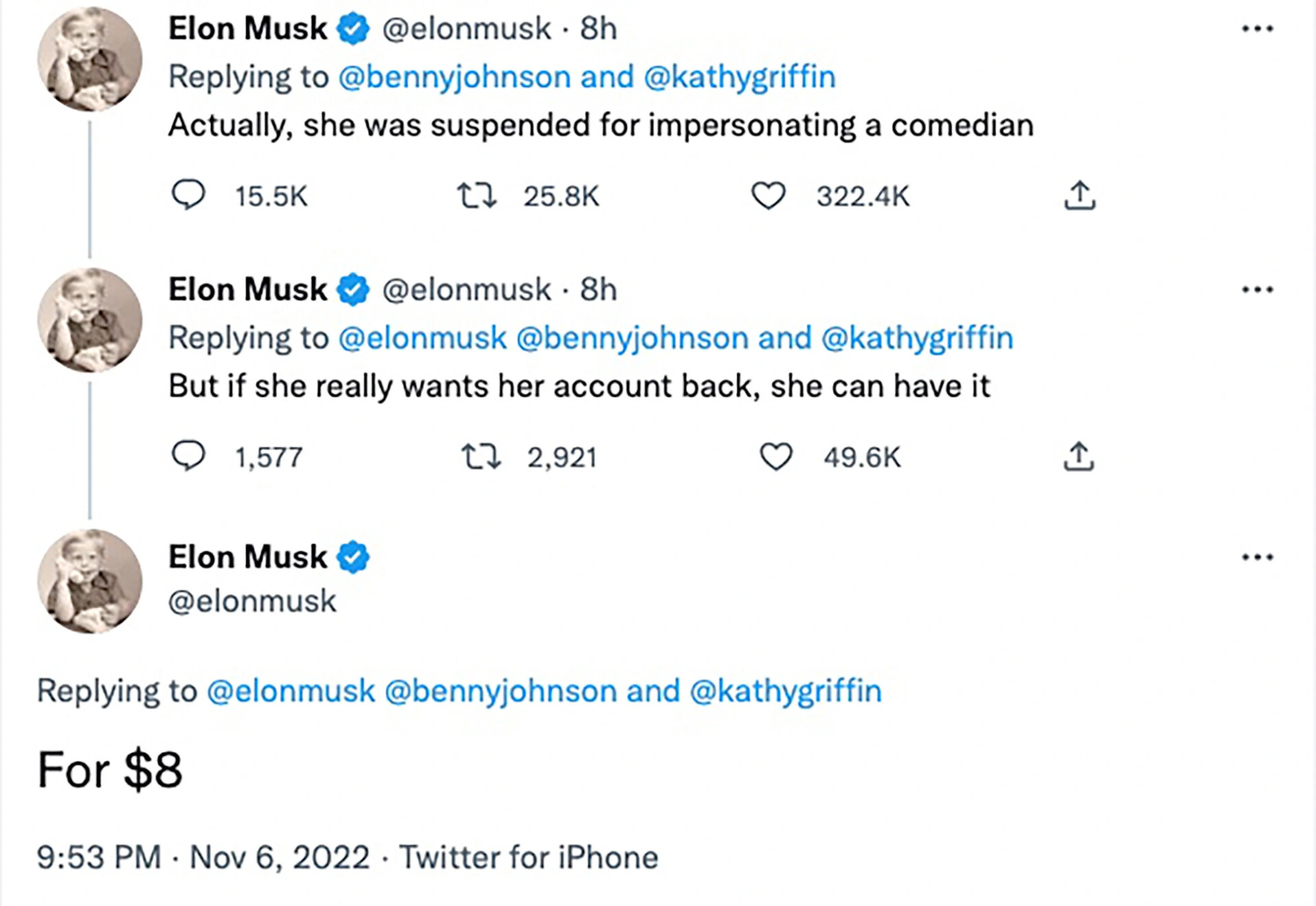Click the Twitter for iPhone source link
Screen dimensions: 1316x906
(x=528, y=857)
